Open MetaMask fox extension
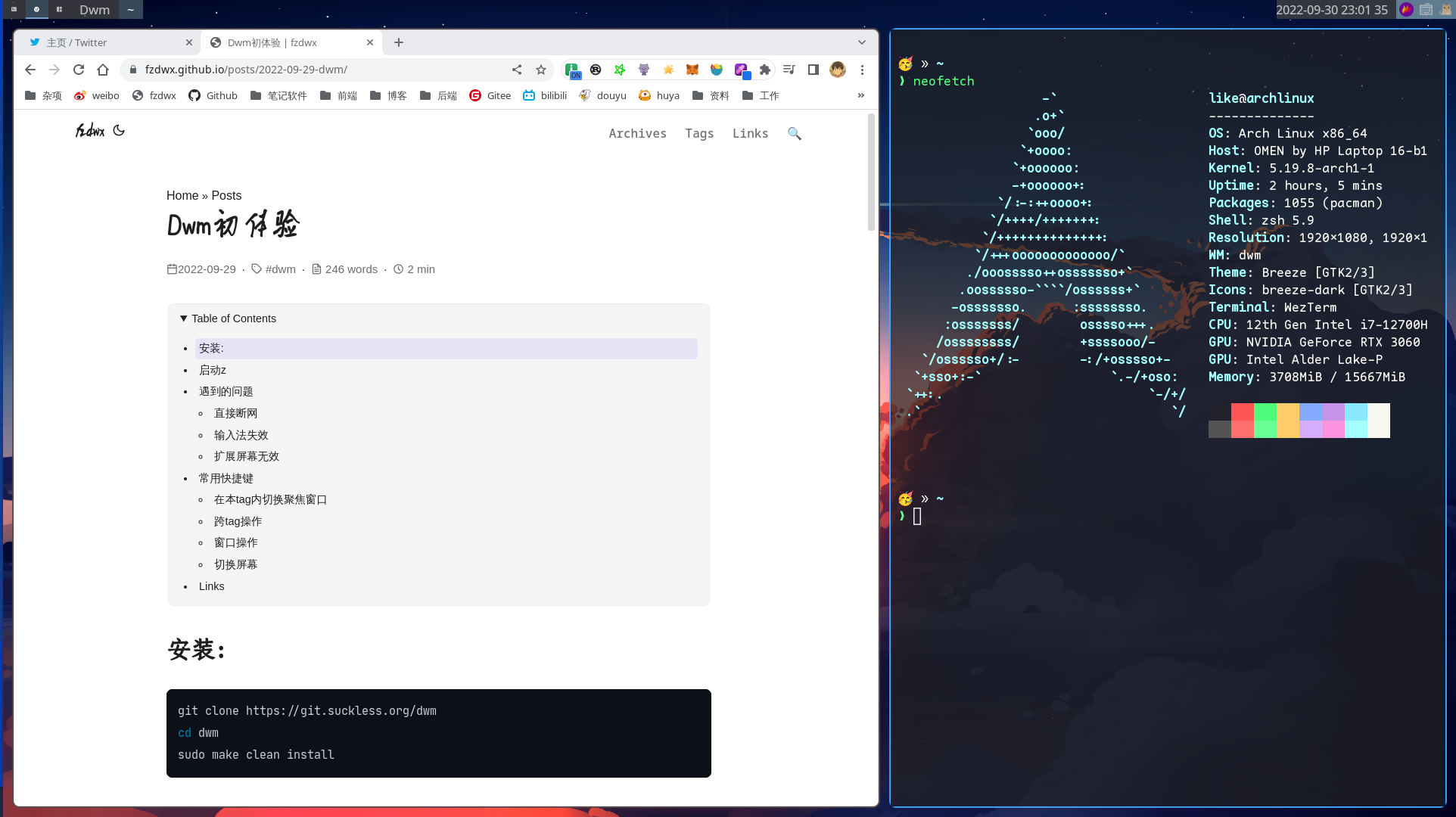Viewport: 1456px width, 817px height. [x=692, y=70]
